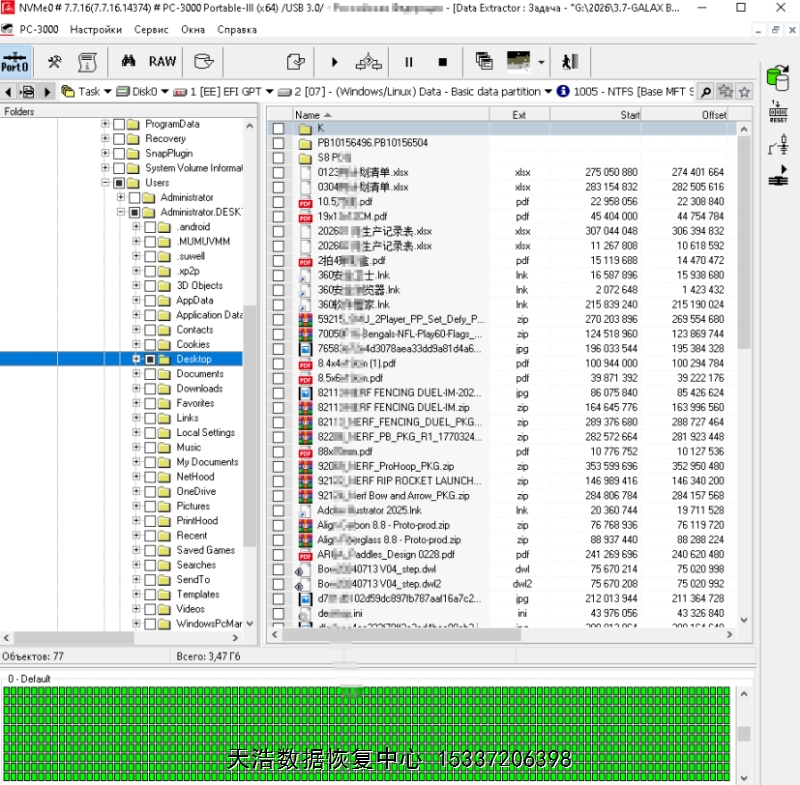Click the Port 0 toolbar button
The width and height of the screenshot is (800, 785).
15,62
